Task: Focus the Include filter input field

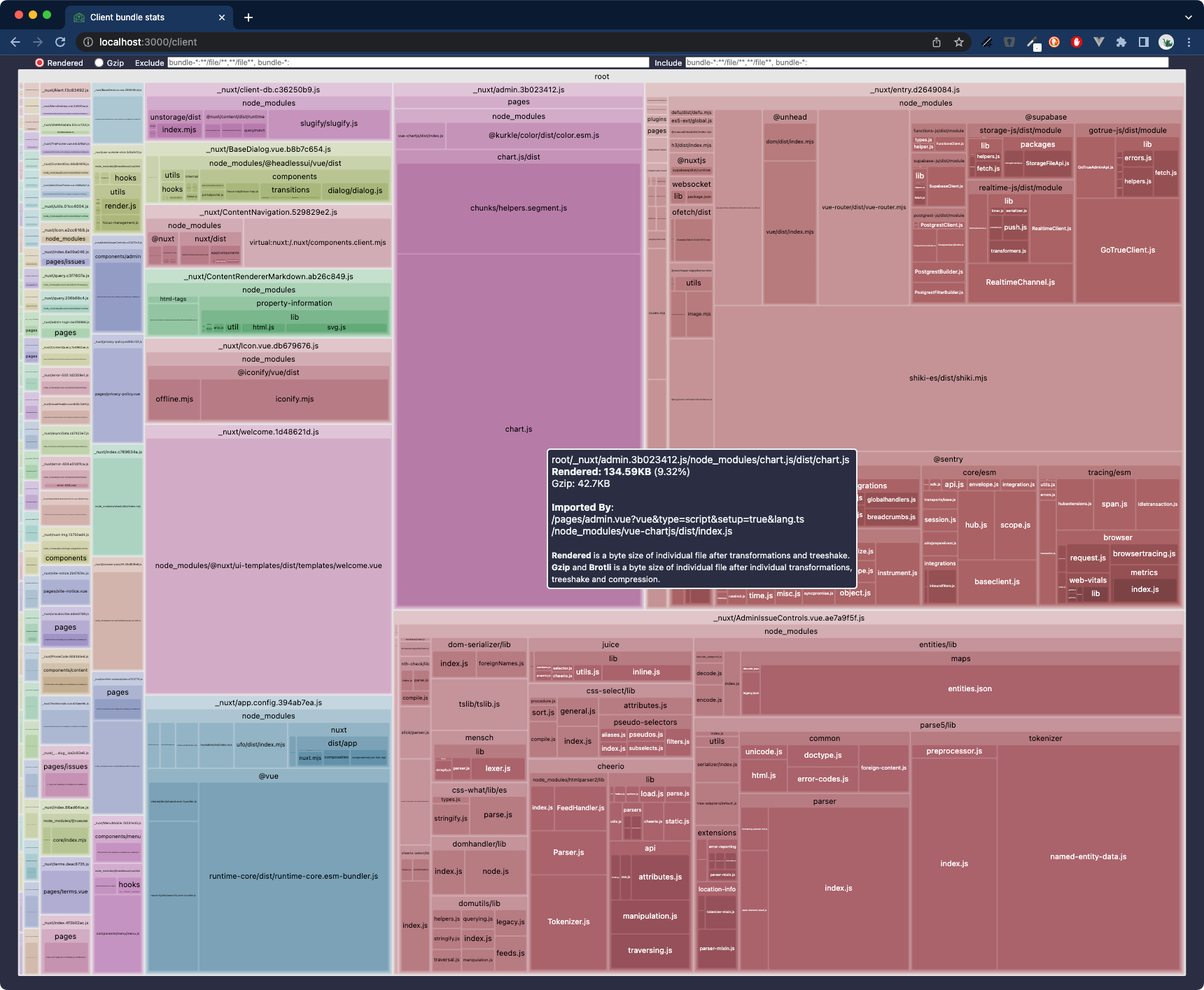Action: pyautogui.click(x=927, y=62)
